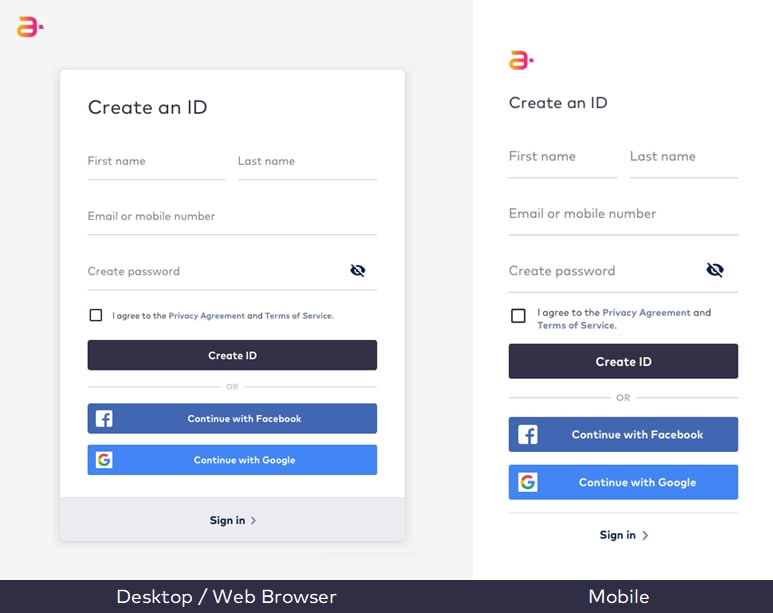Screen dimensions: 773x613
Task: Click the Mobile caption label
Action: pyautogui.click(x=619, y=597)
